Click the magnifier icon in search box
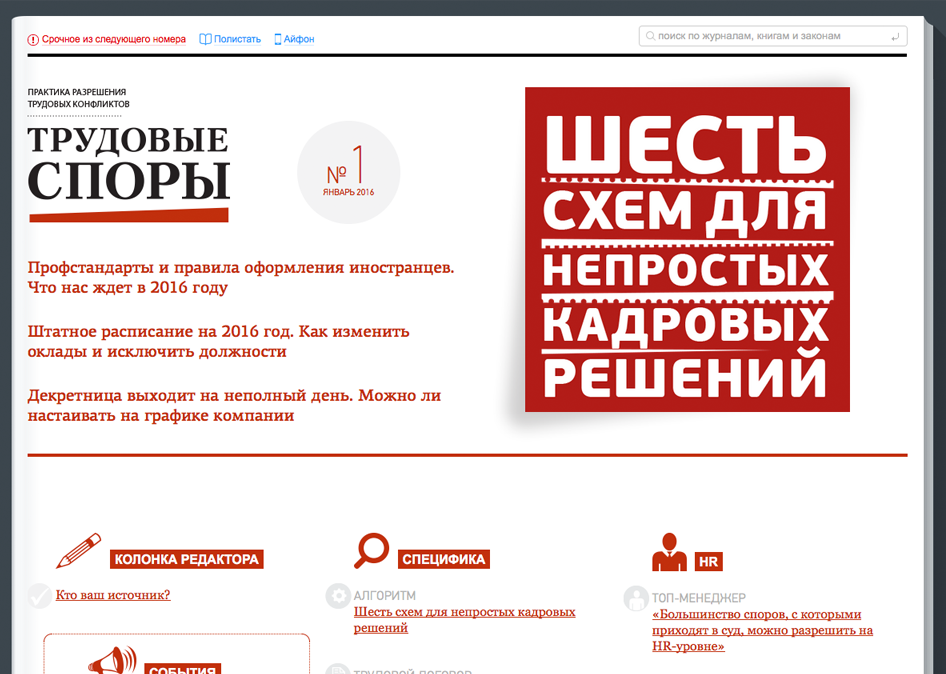This screenshot has height=674, width=946. pos(650,36)
